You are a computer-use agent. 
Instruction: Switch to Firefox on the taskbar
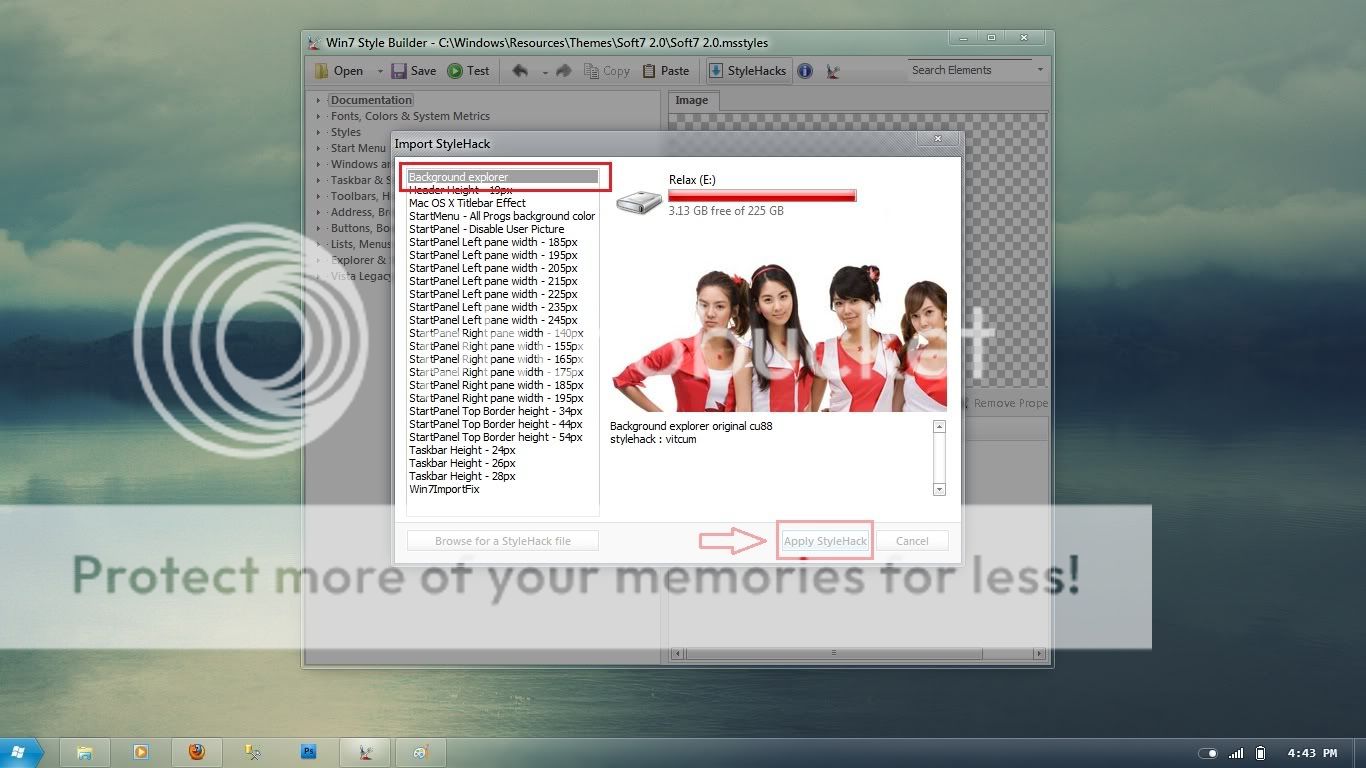[x=197, y=752]
